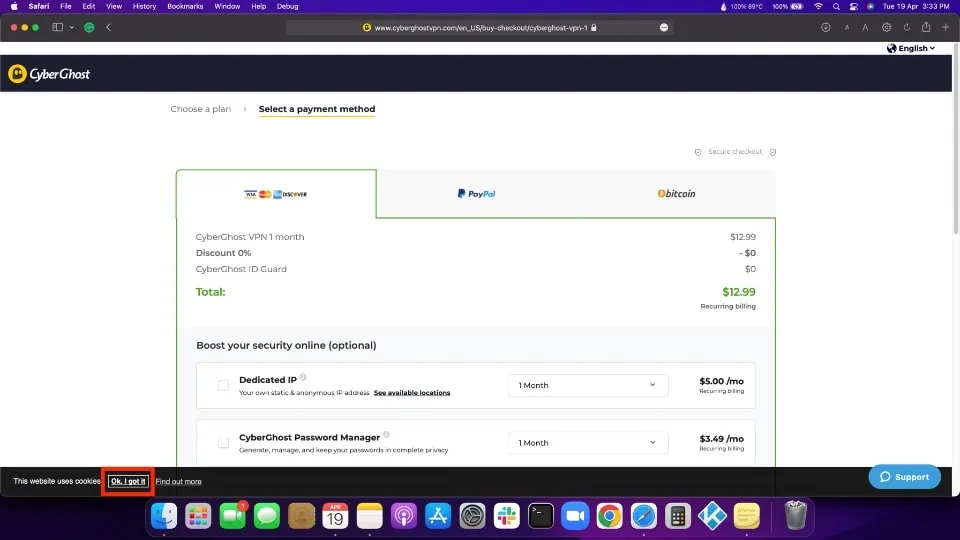This screenshot has width=960, height=540.
Task: Open FaceTime from the dock
Action: (233, 516)
